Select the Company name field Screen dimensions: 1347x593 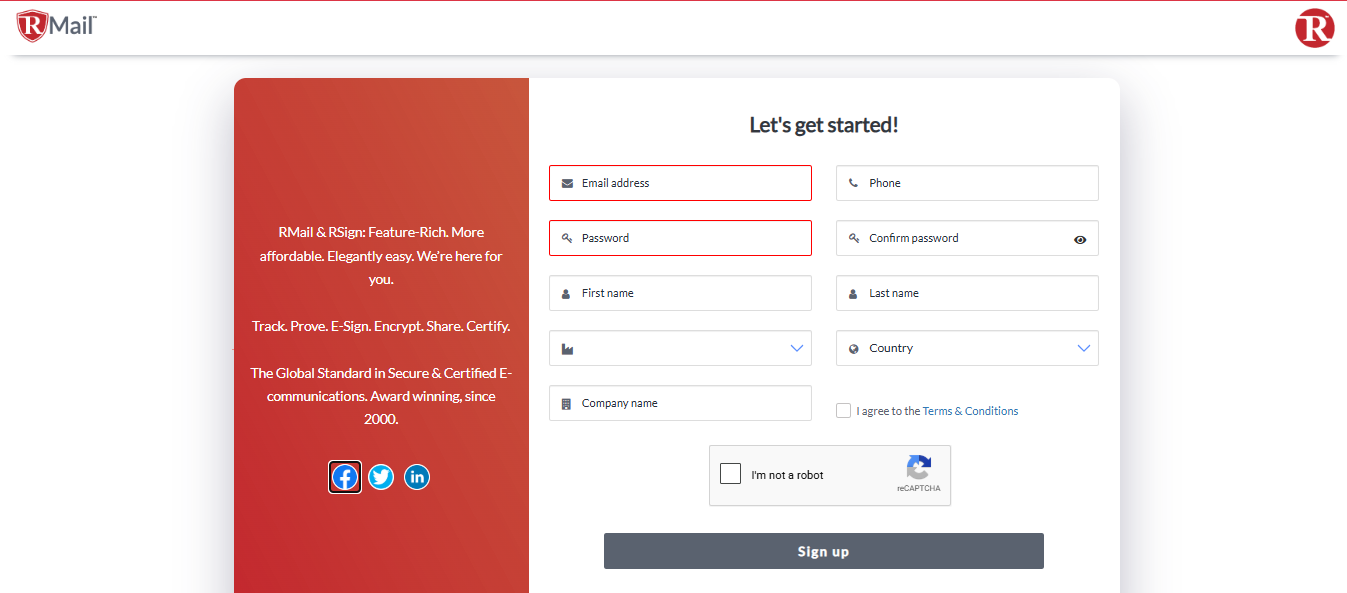(x=680, y=403)
